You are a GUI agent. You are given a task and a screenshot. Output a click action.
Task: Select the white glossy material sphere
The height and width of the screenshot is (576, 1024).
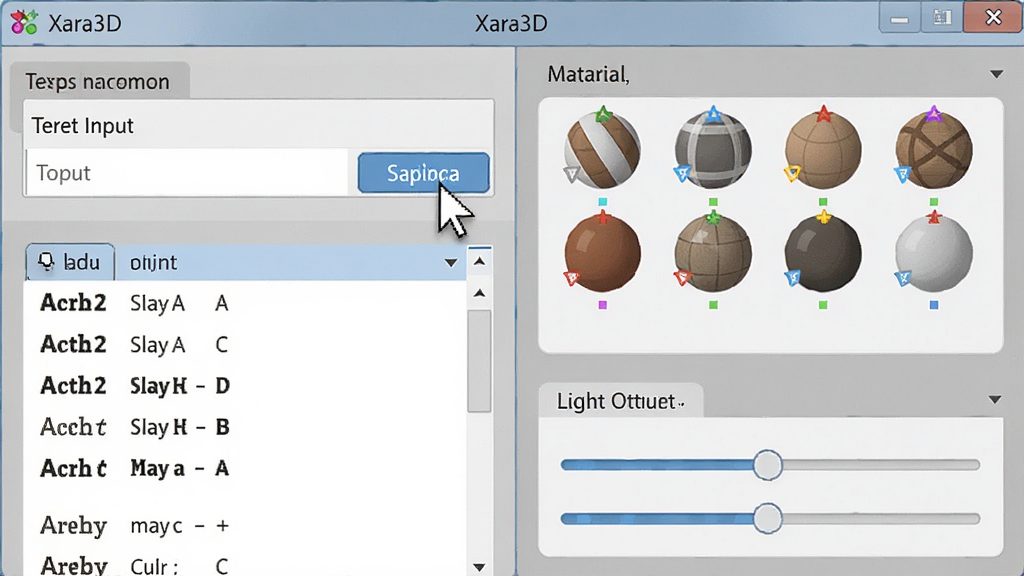click(x=934, y=253)
